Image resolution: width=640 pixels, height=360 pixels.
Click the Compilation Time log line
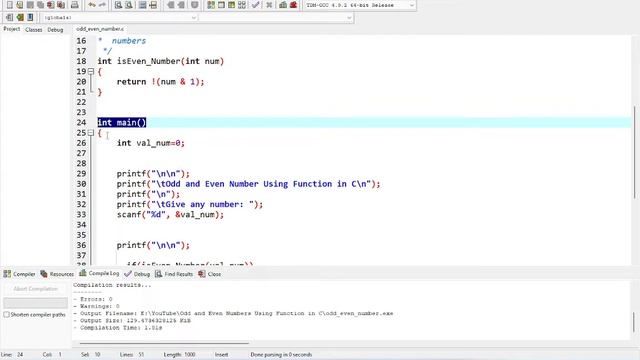click(x=118, y=328)
